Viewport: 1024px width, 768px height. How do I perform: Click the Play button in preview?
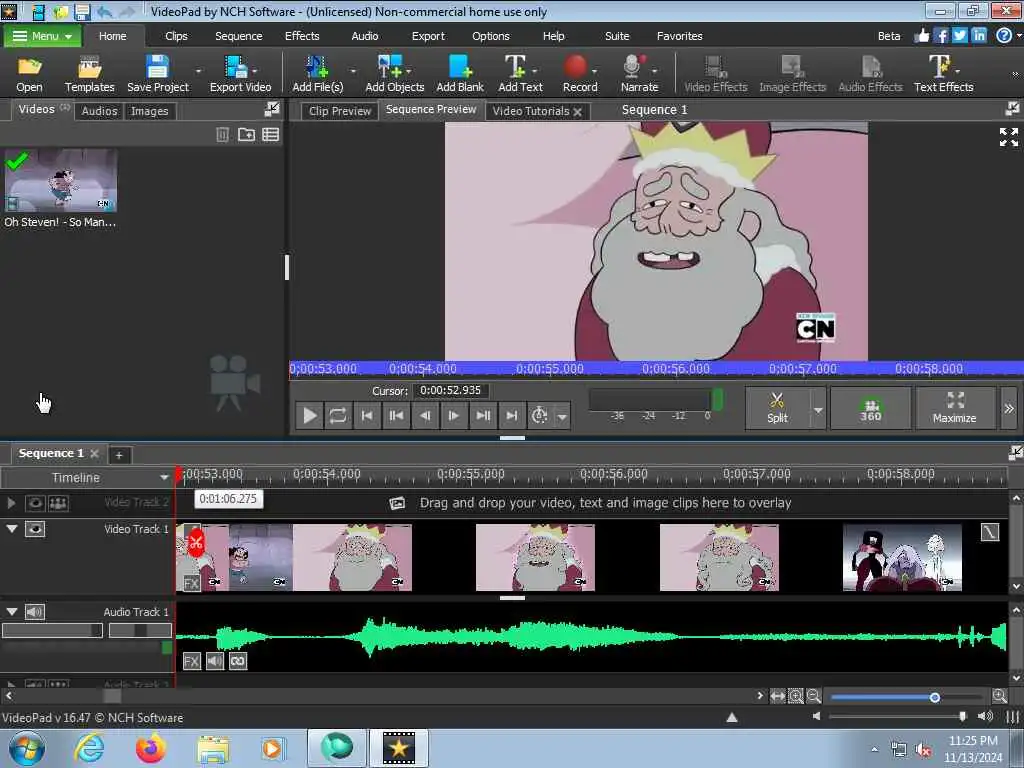[310, 415]
